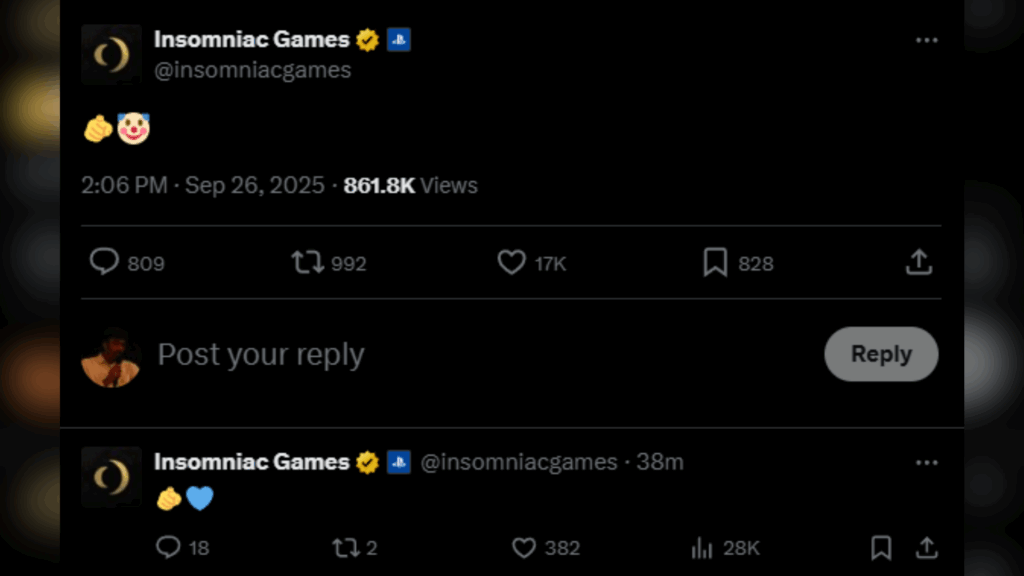Click the Insomniac Games profile avatar
The image size is (1024, 576).
pos(111,55)
